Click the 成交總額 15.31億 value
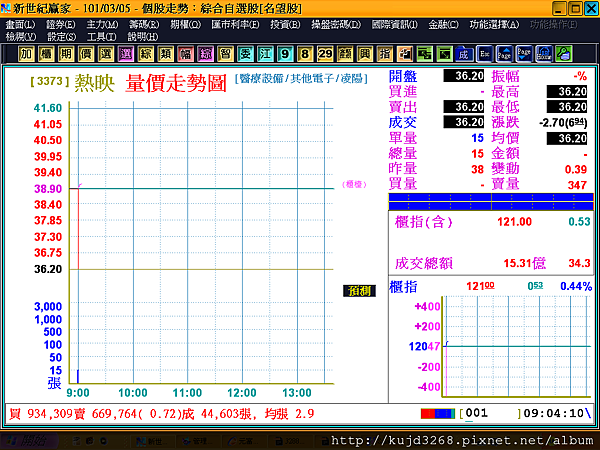 click(525, 263)
